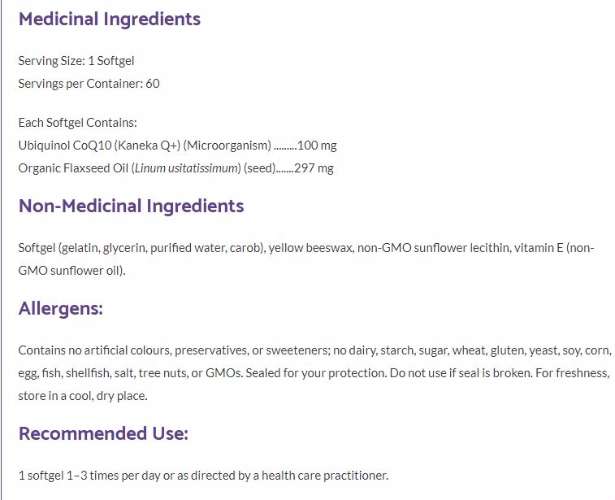Click the 'Each Softgel Contains:' text
This screenshot has width=615, height=500.
(x=77, y=123)
